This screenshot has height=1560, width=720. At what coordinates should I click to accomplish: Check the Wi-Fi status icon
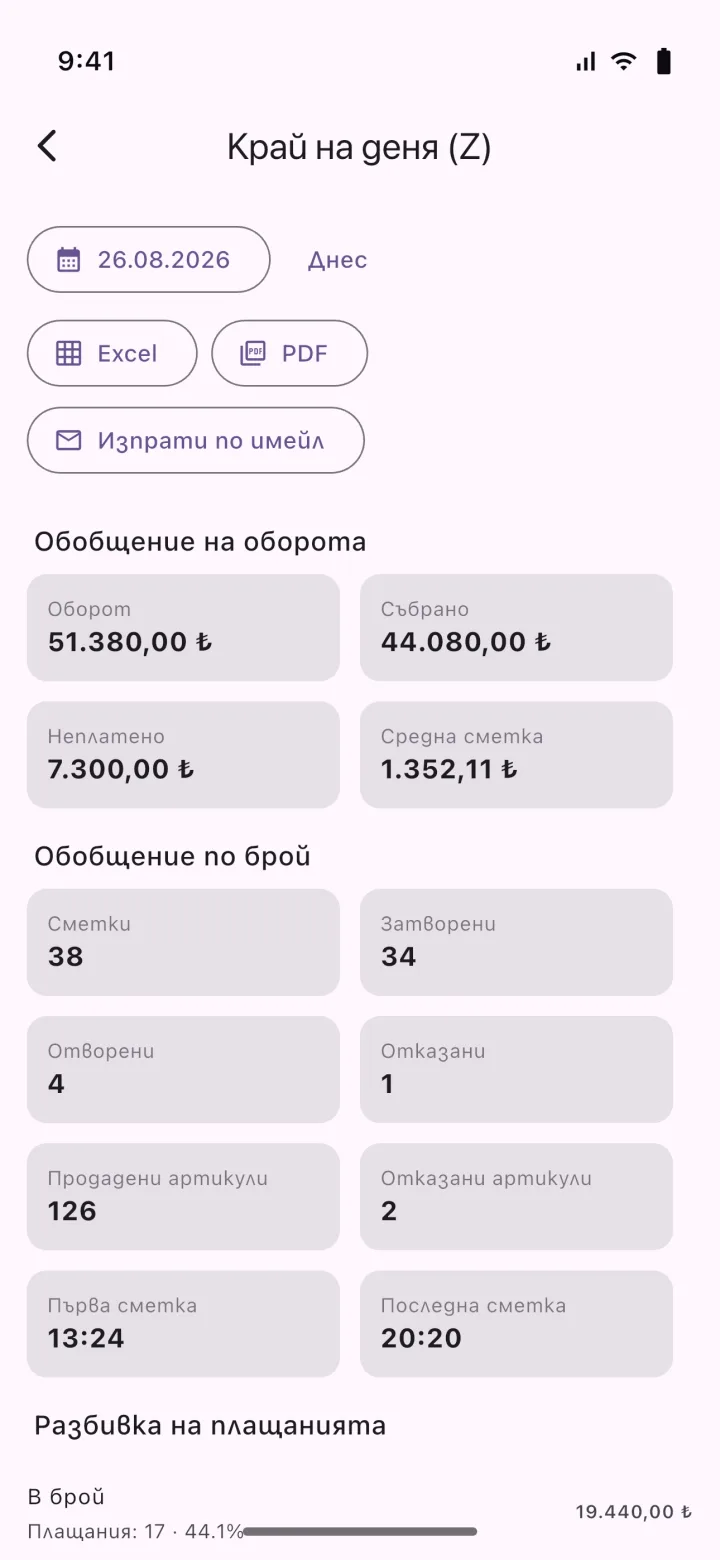pyautogui.click(x=624, y=62)
